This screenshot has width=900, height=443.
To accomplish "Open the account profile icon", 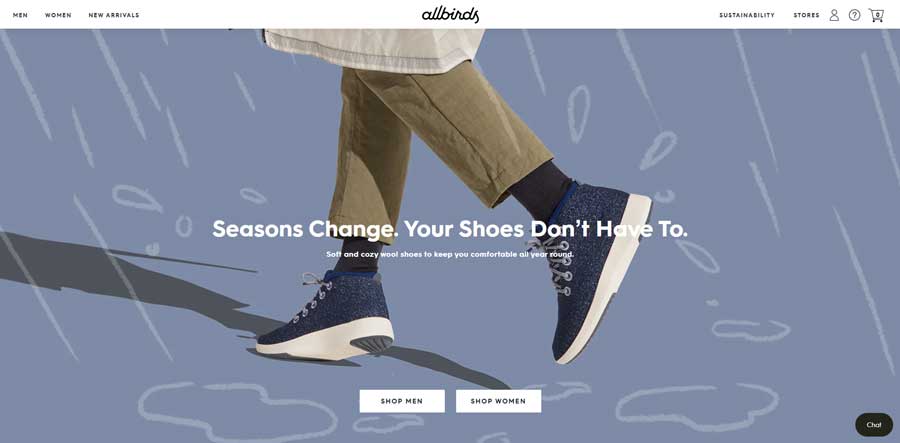I will click(x=834, y=15).
